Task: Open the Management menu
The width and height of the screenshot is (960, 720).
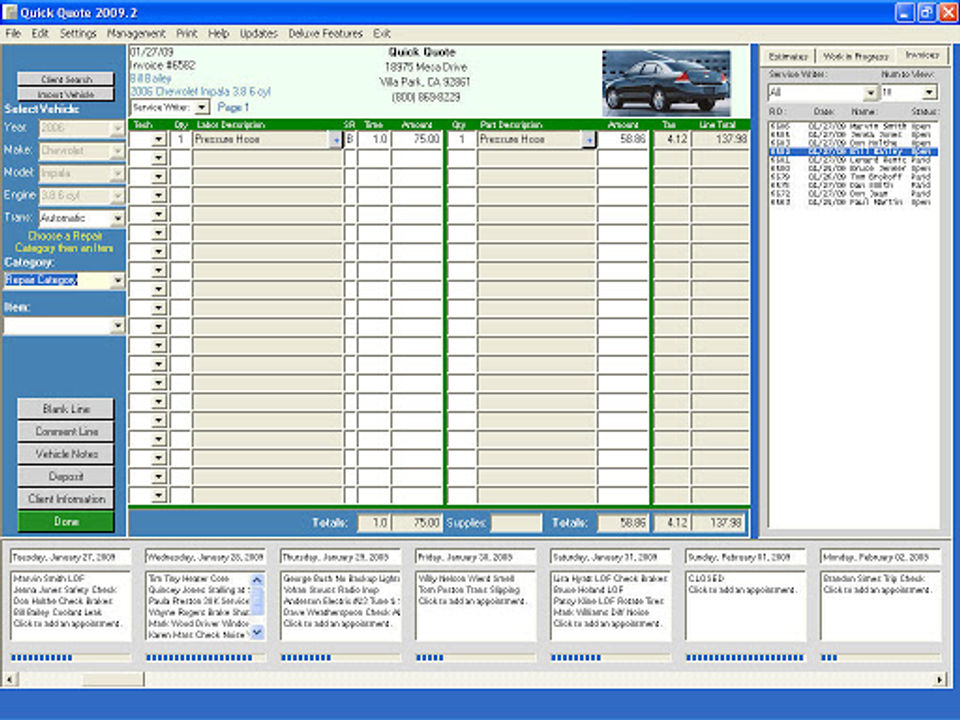Action: coord(136,33)
